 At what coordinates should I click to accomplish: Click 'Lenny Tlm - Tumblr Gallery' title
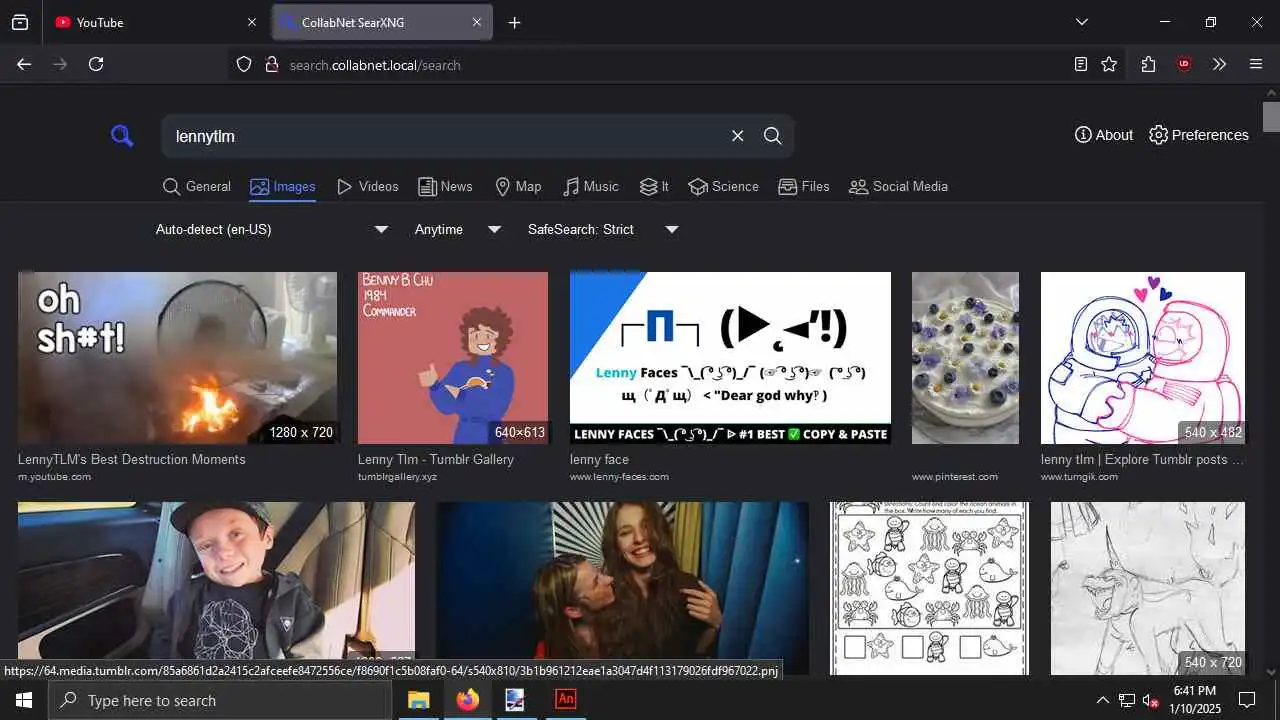pos(436,460)
